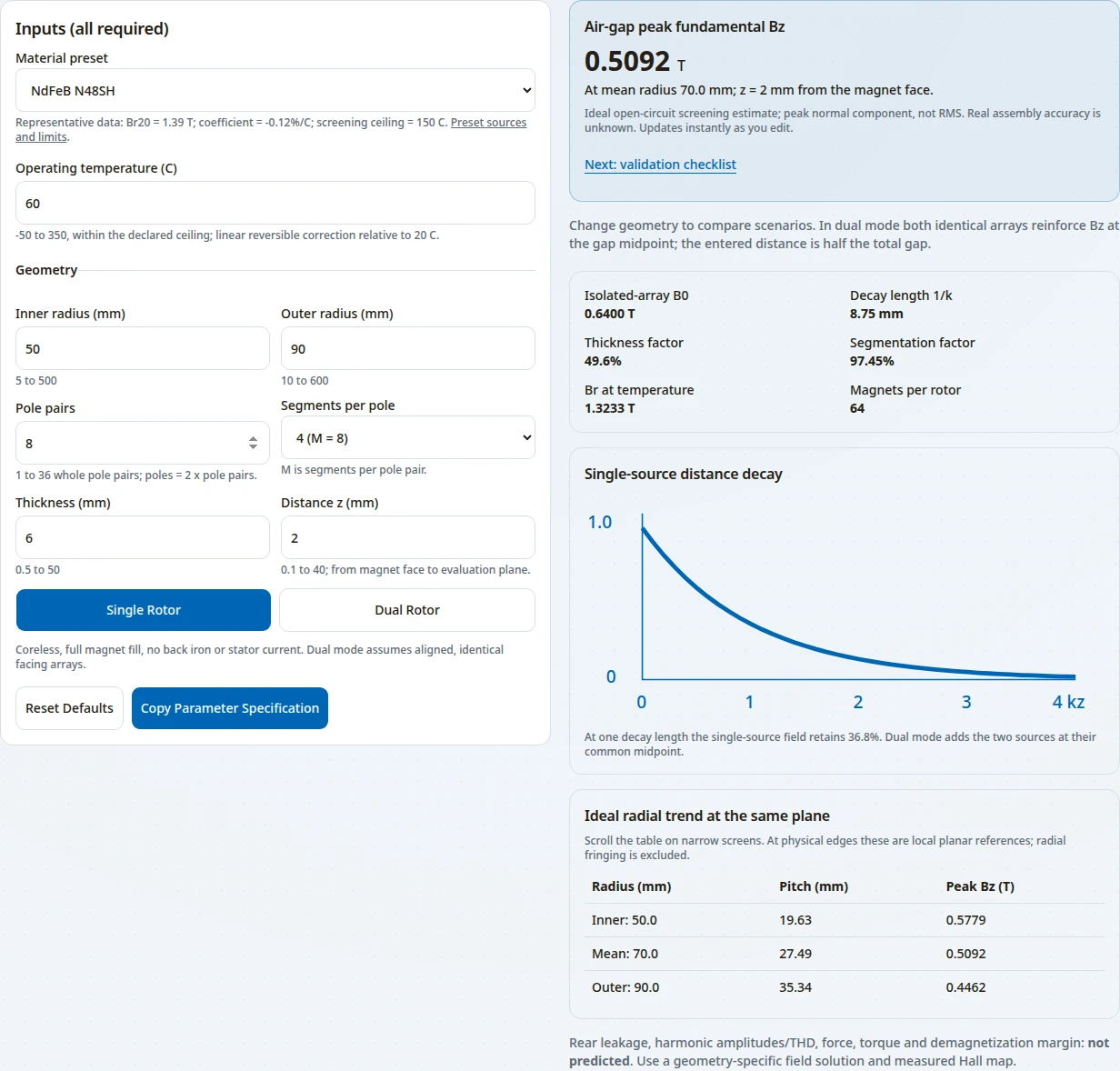Click the Pitch (mm) column header

(x=814, y=886)
